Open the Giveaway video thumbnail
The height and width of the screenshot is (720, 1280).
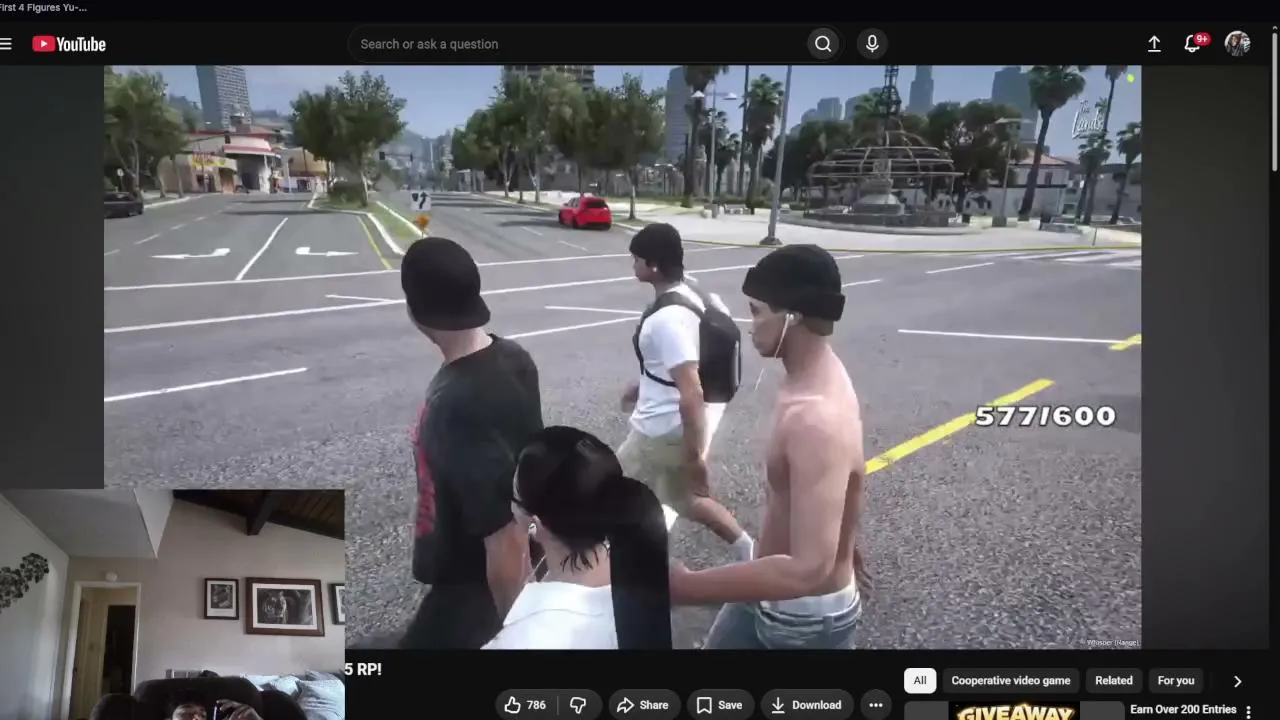point(1014,711)
